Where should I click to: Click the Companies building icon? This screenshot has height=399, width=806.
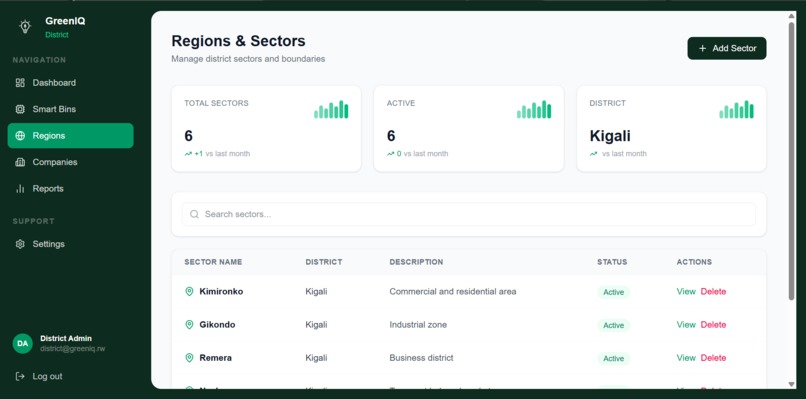tap(20, 162)
